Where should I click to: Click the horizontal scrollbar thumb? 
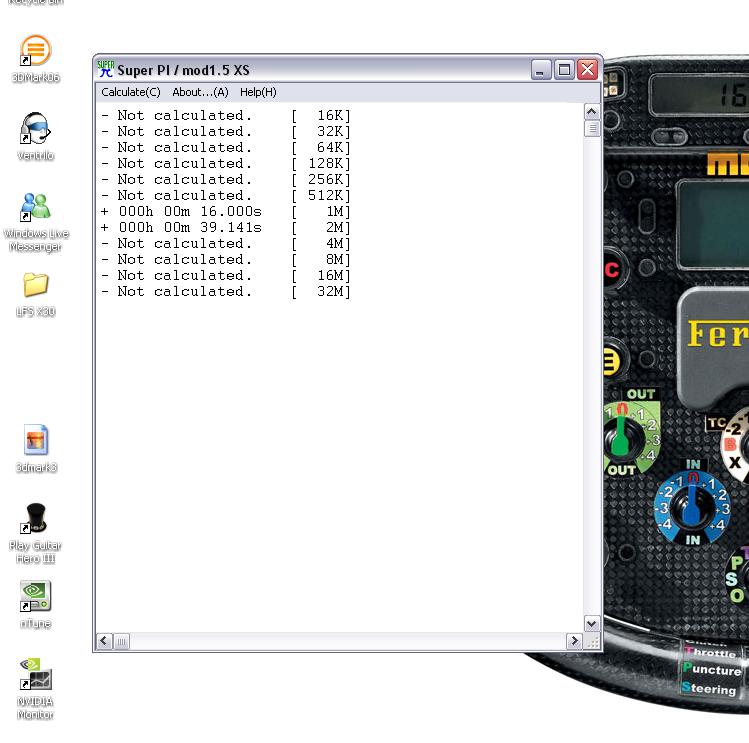tap(121, 641)
